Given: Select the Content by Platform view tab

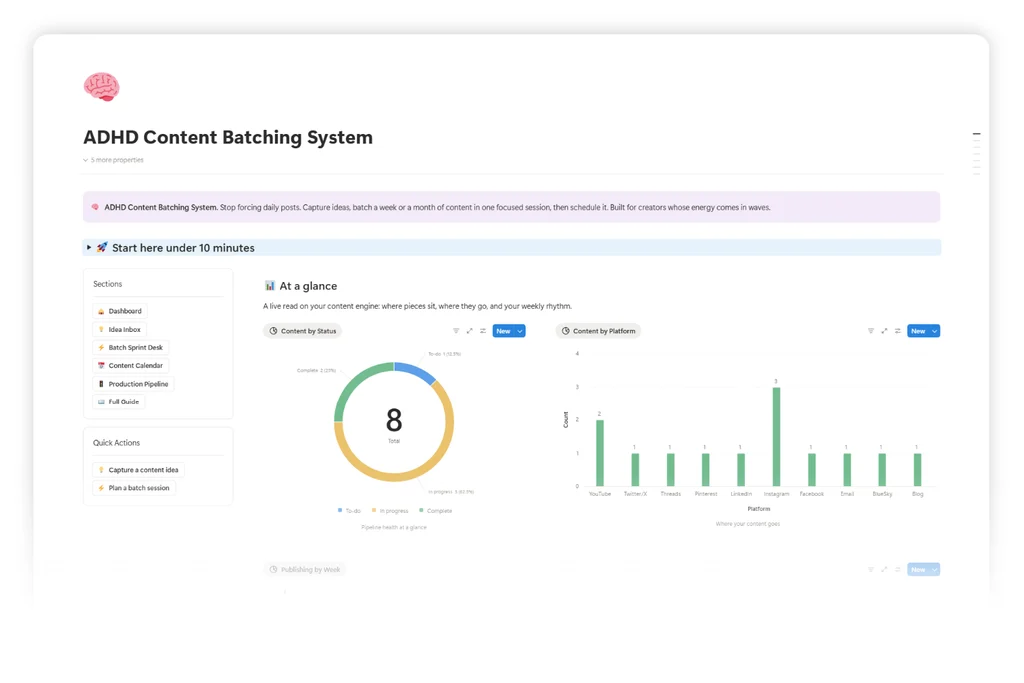Looking at the screenshot, I should point(598,331).
